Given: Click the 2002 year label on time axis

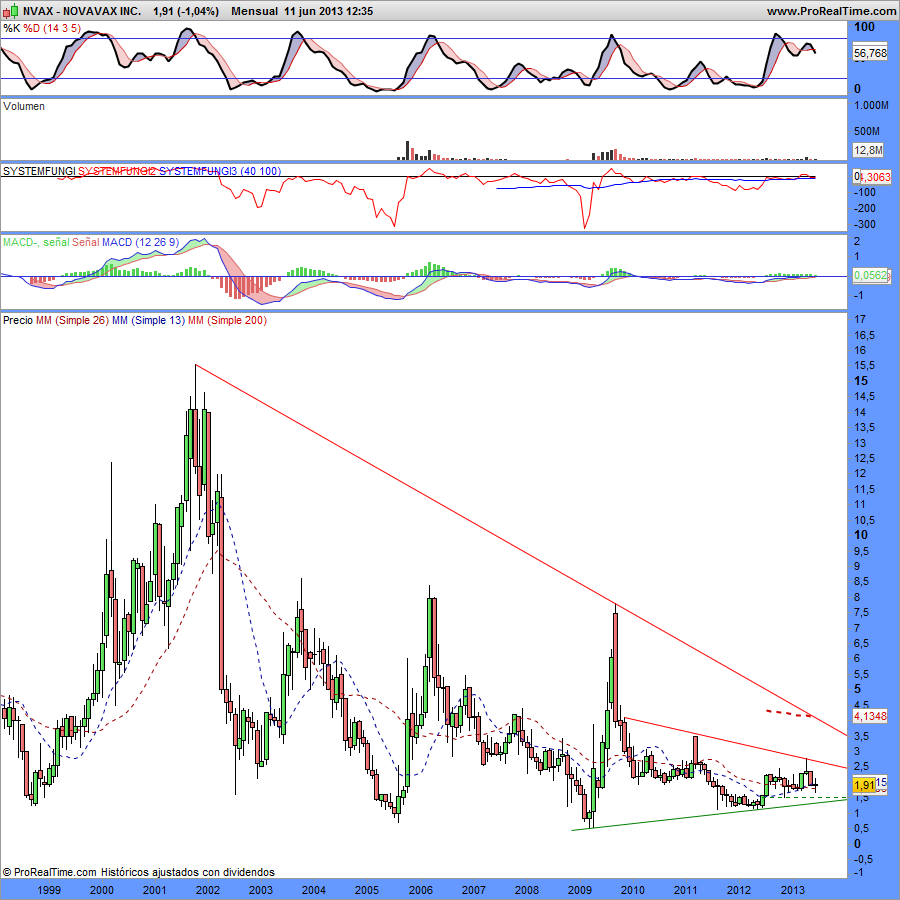Looking at the screenshot, I should [207, 890].
